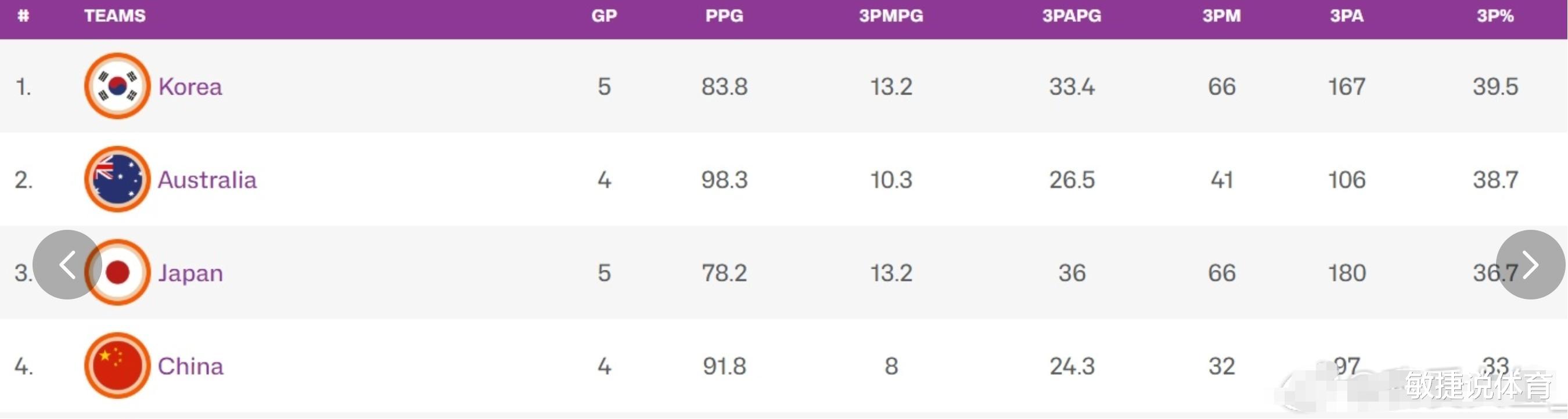Sort by the 3PM column header
1568x419 pixels.
tap(1221, 16)
